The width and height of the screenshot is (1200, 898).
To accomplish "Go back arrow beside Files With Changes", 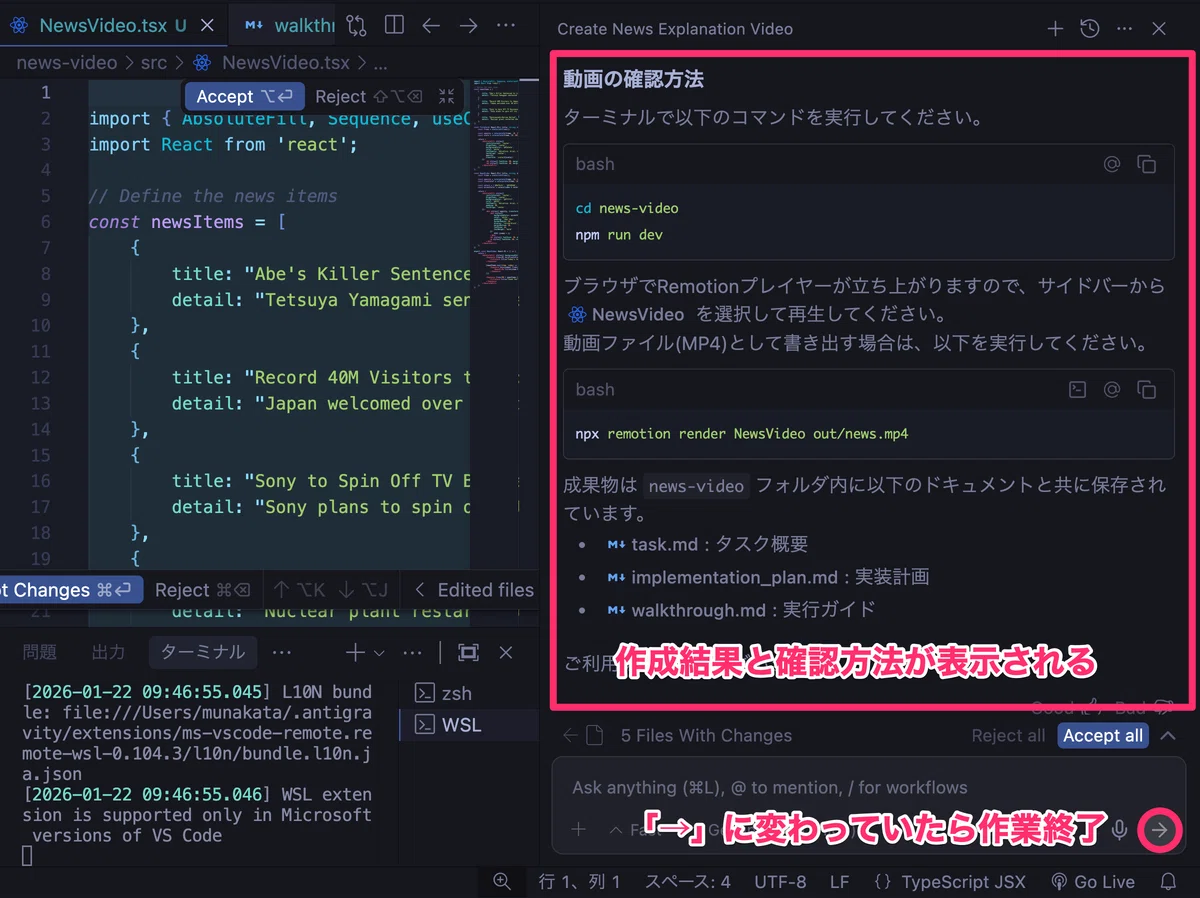I will click(570, 736).
